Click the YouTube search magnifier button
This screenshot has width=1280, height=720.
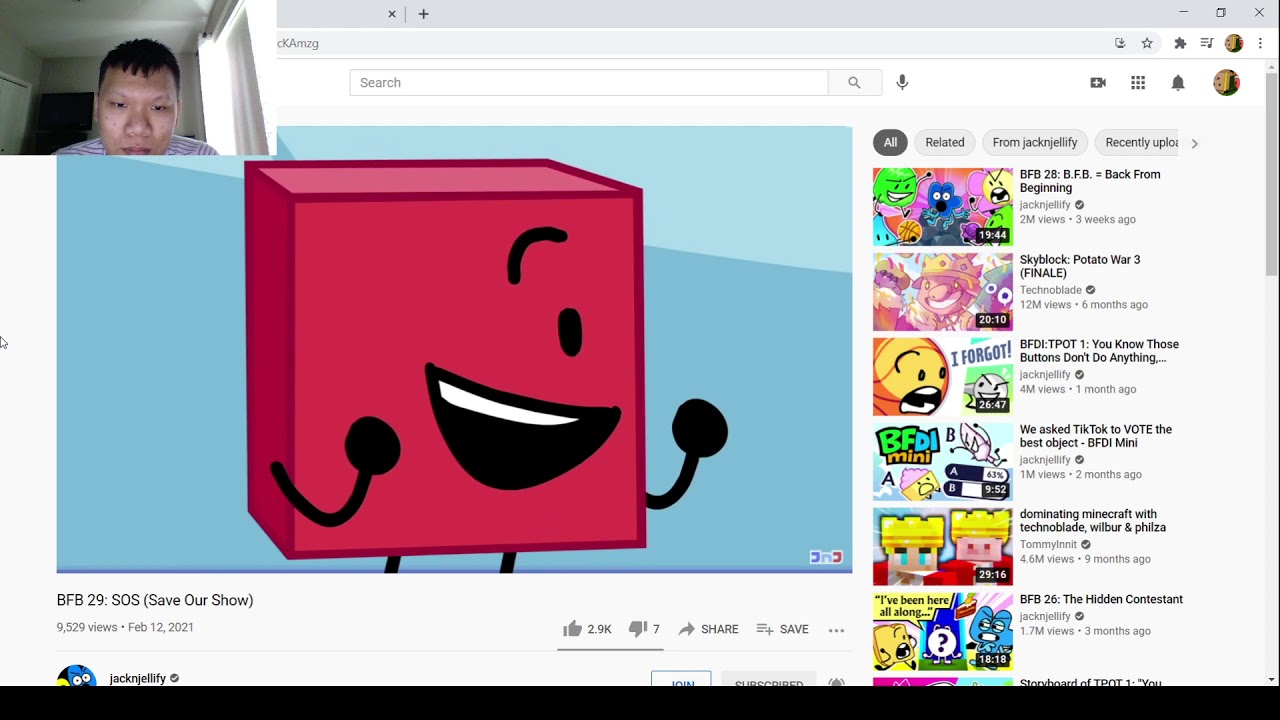pyautogui.click(x=854, y=83)
